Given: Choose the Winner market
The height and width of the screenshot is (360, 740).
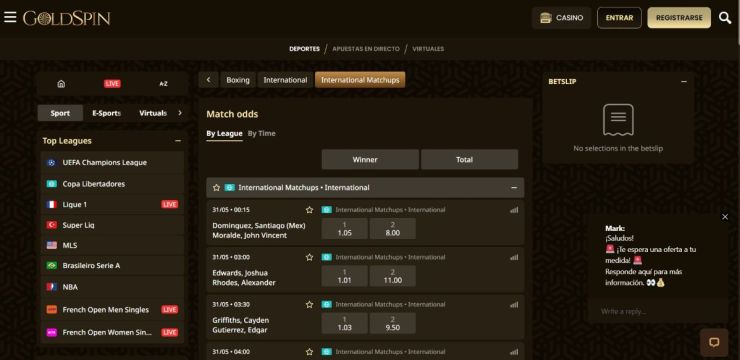Looking at the screenshot, I should [x=370, y=159].
